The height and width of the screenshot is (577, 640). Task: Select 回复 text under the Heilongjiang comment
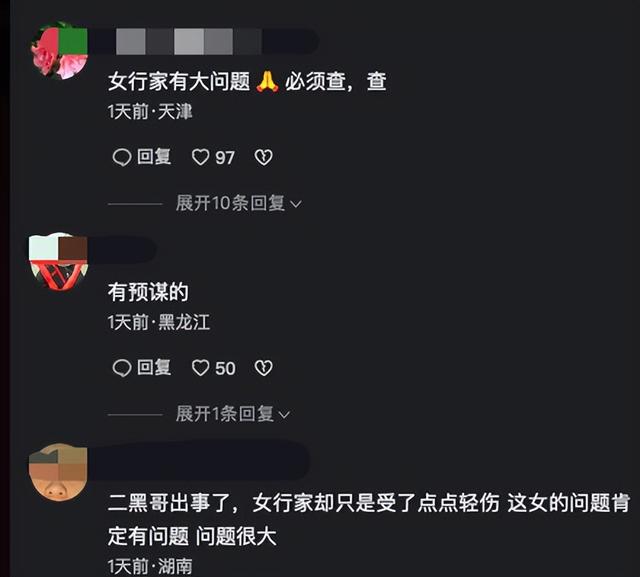click(154, 368)
